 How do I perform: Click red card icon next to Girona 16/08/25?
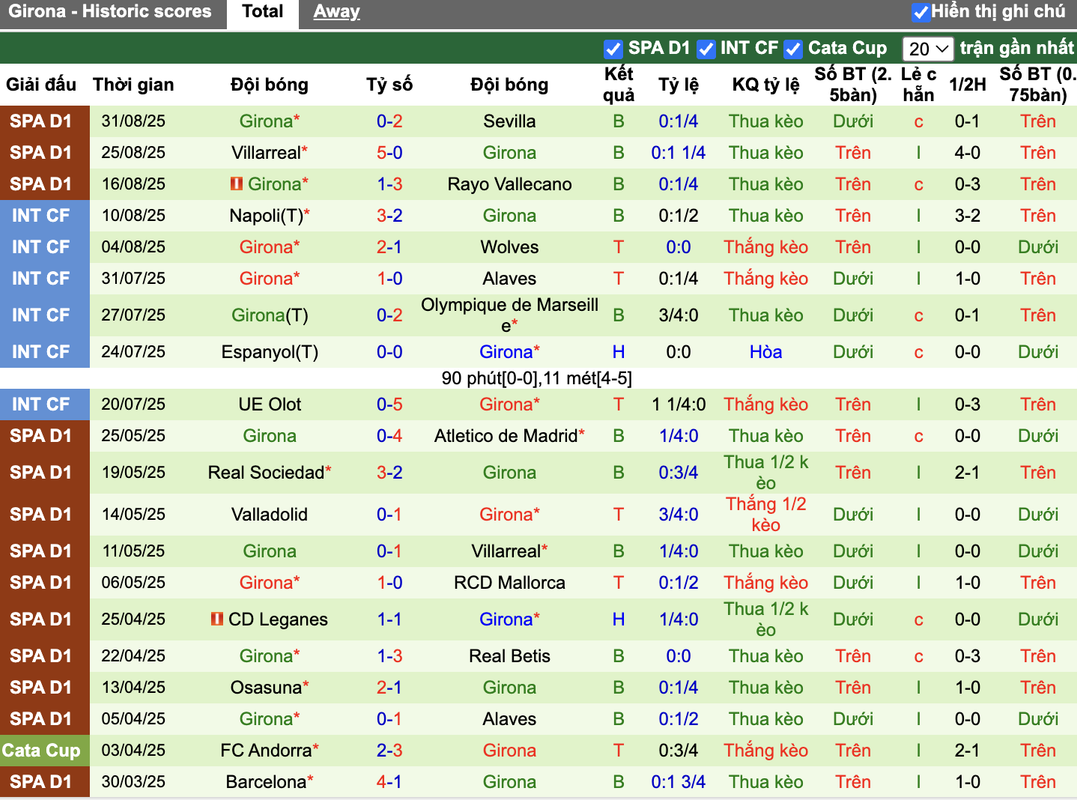(236, 184)
